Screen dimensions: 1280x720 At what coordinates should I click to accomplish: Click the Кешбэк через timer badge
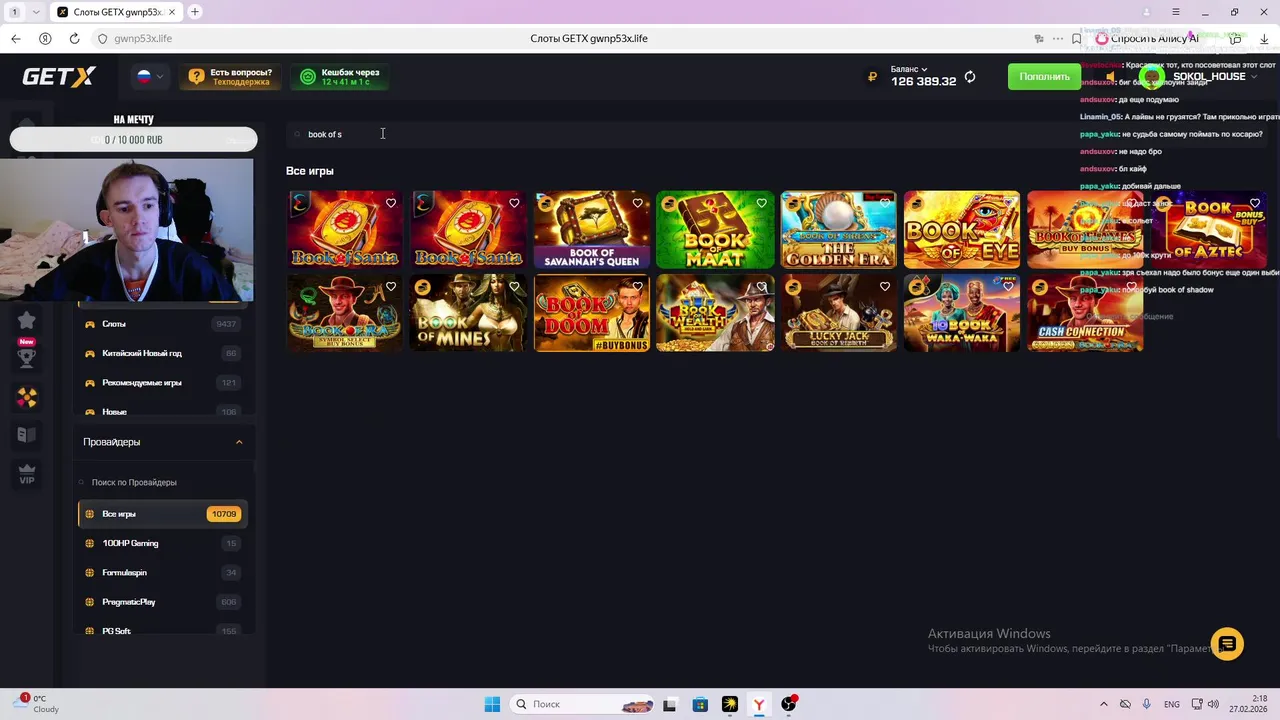coord(340,77)
